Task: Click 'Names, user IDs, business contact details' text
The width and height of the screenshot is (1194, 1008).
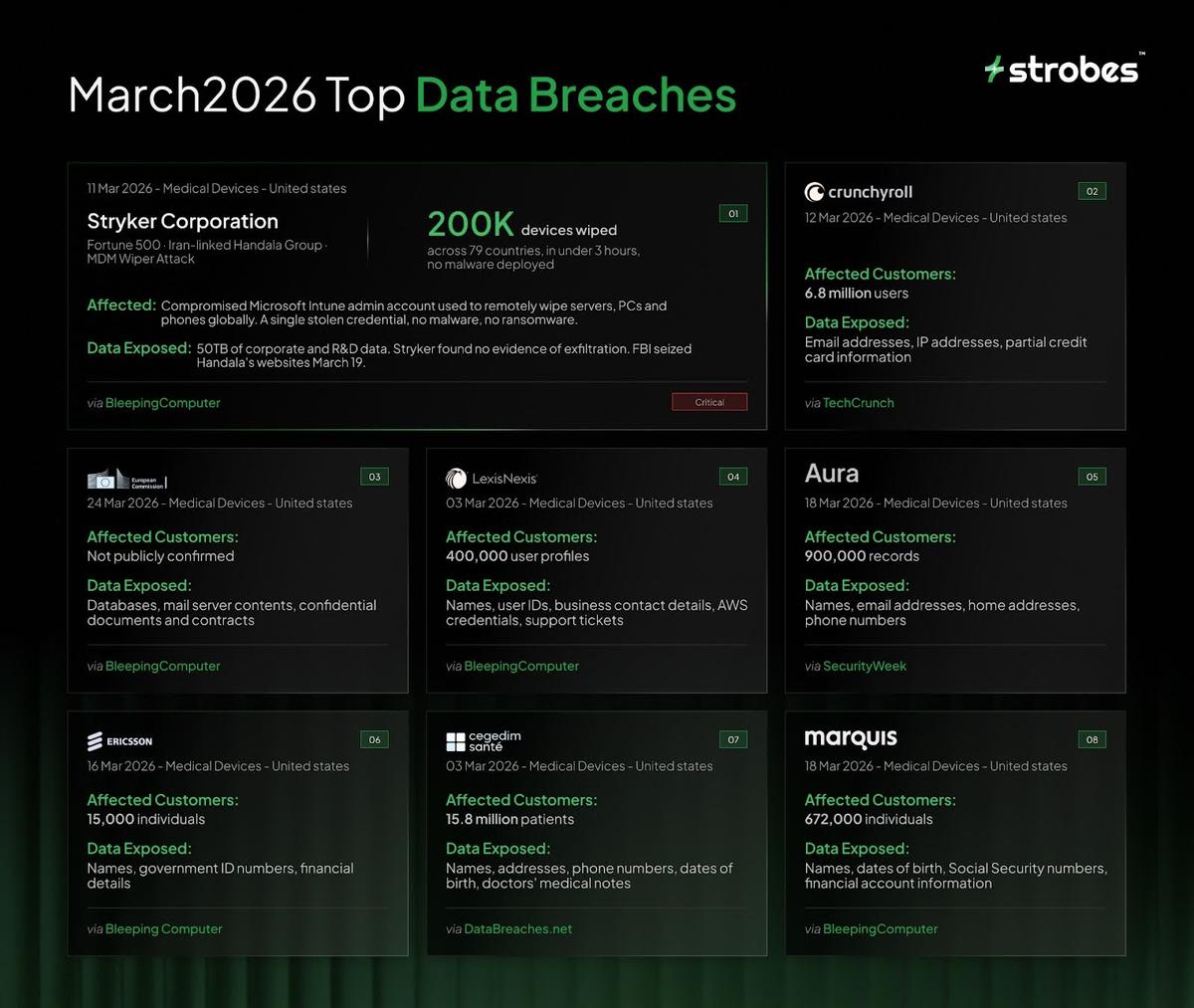Action: (579, 605)
